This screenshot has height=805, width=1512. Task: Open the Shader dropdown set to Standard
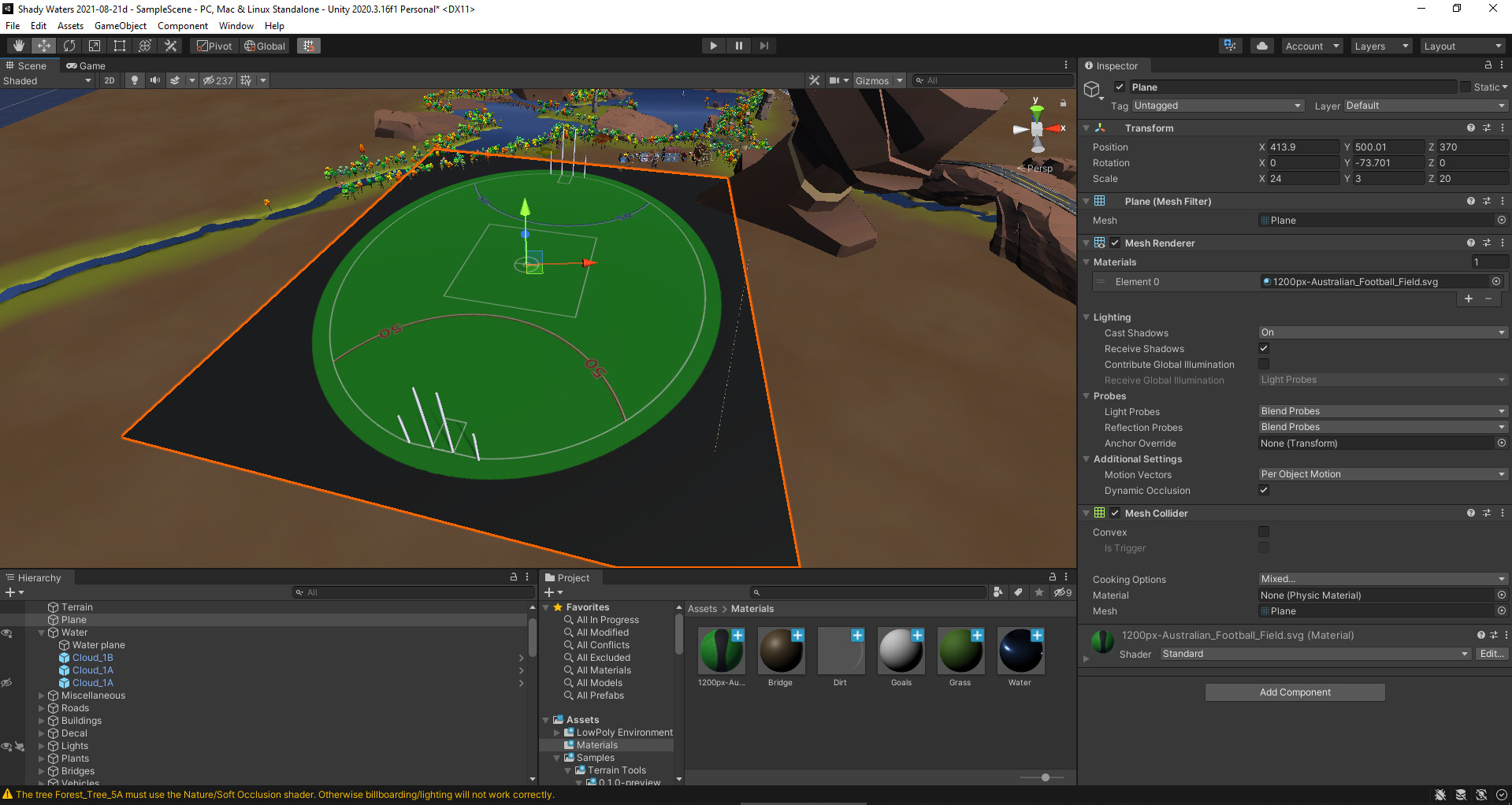click(1314, 654)
